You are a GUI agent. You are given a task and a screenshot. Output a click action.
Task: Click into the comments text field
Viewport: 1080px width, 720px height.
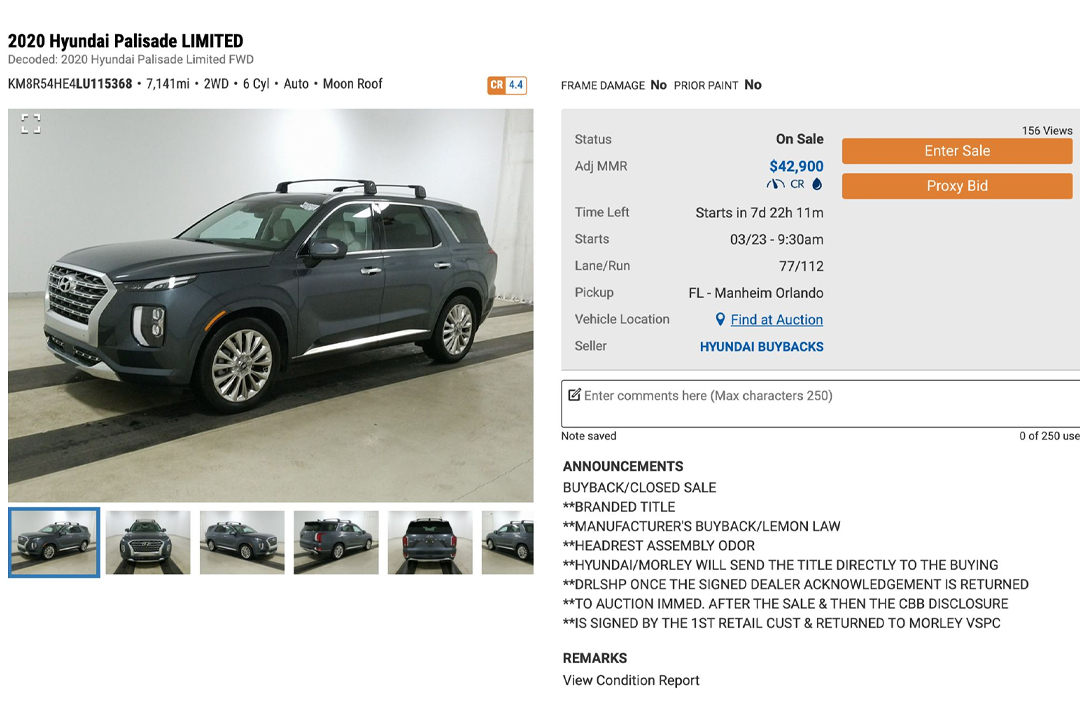coord(820,404)
